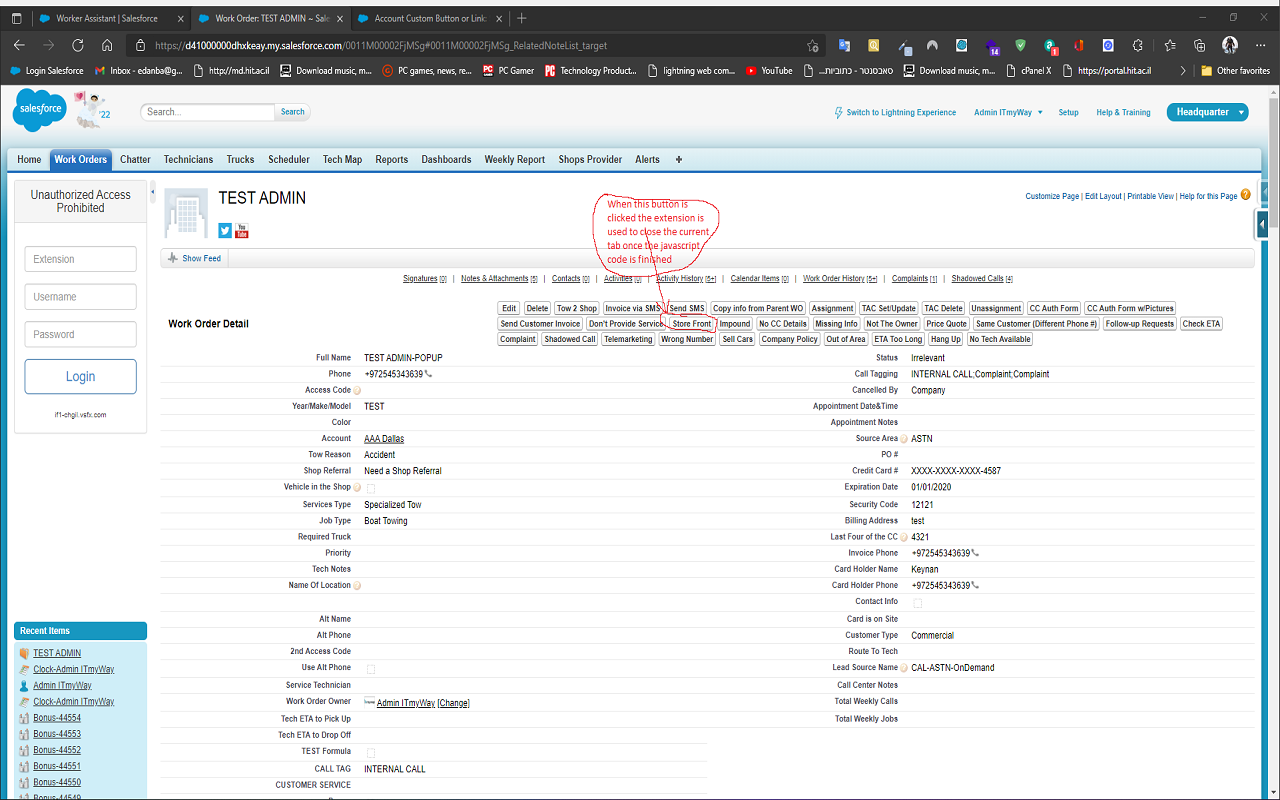Click the Edit button
1280x800 pixels.
509,308
